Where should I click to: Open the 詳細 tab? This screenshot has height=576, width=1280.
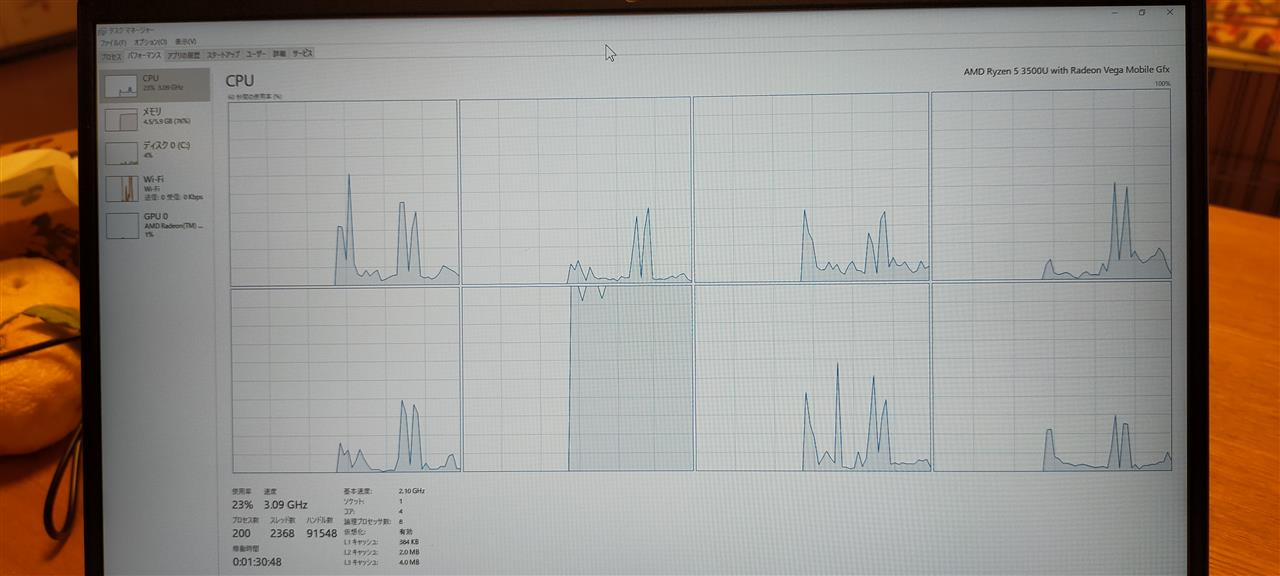(279, 54)
